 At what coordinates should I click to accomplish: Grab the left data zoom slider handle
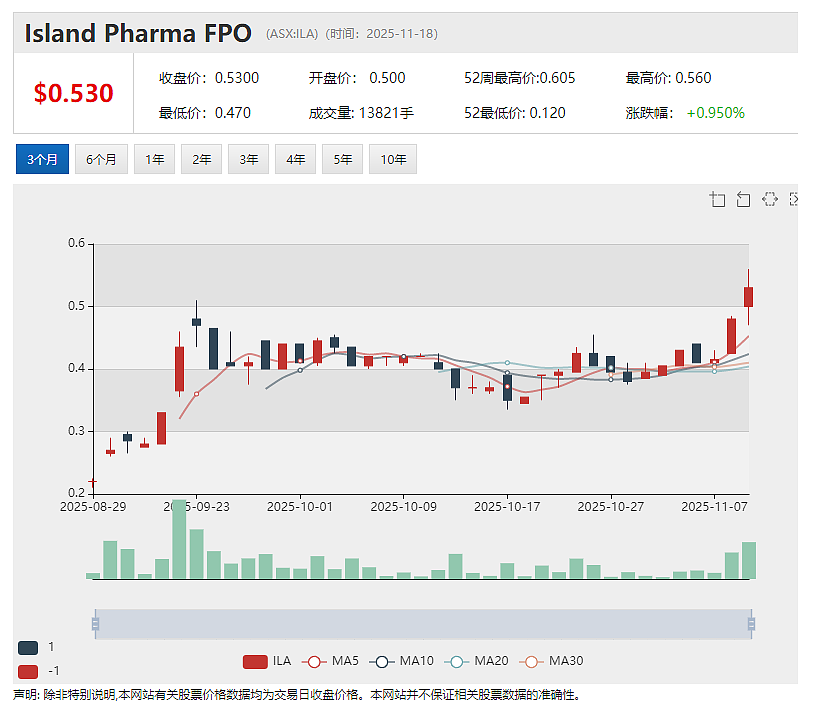(95, 624)
